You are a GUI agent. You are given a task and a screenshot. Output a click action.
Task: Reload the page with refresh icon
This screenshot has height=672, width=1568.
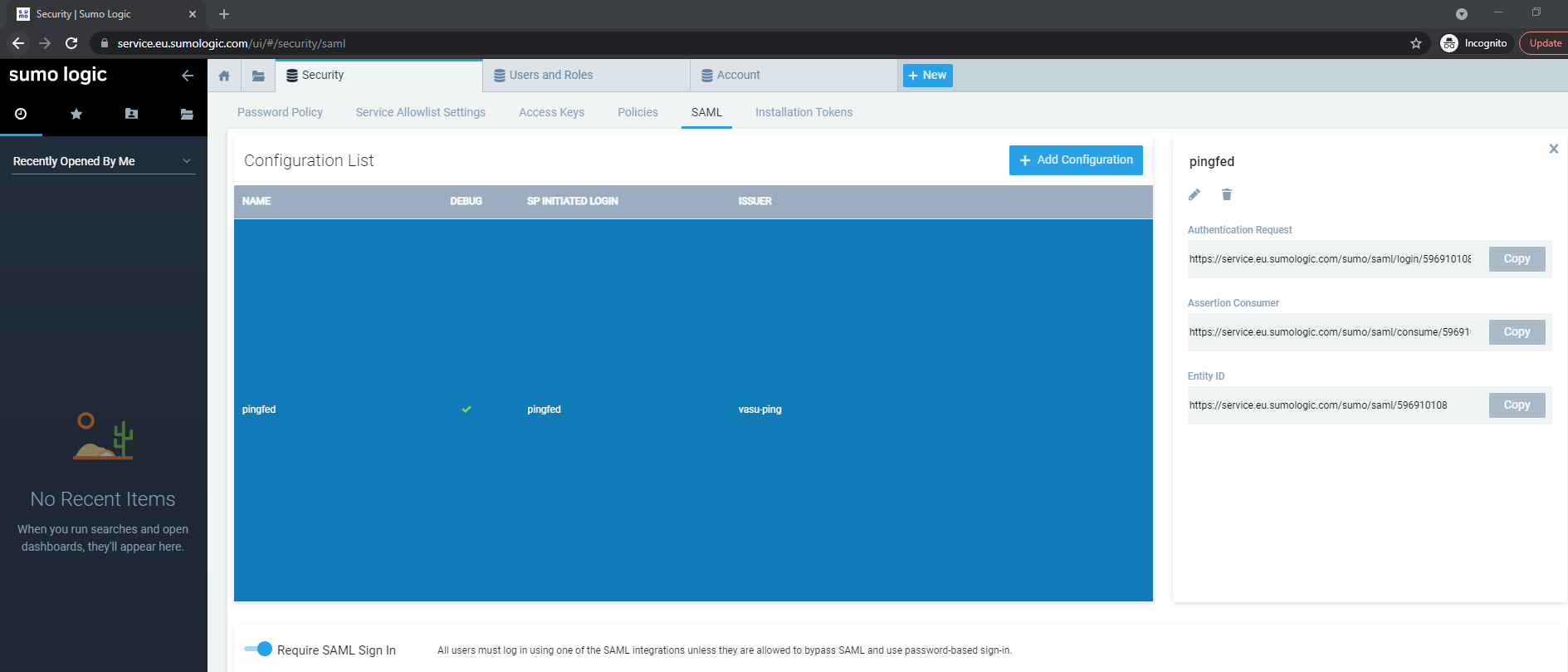[x=71, y=43]
